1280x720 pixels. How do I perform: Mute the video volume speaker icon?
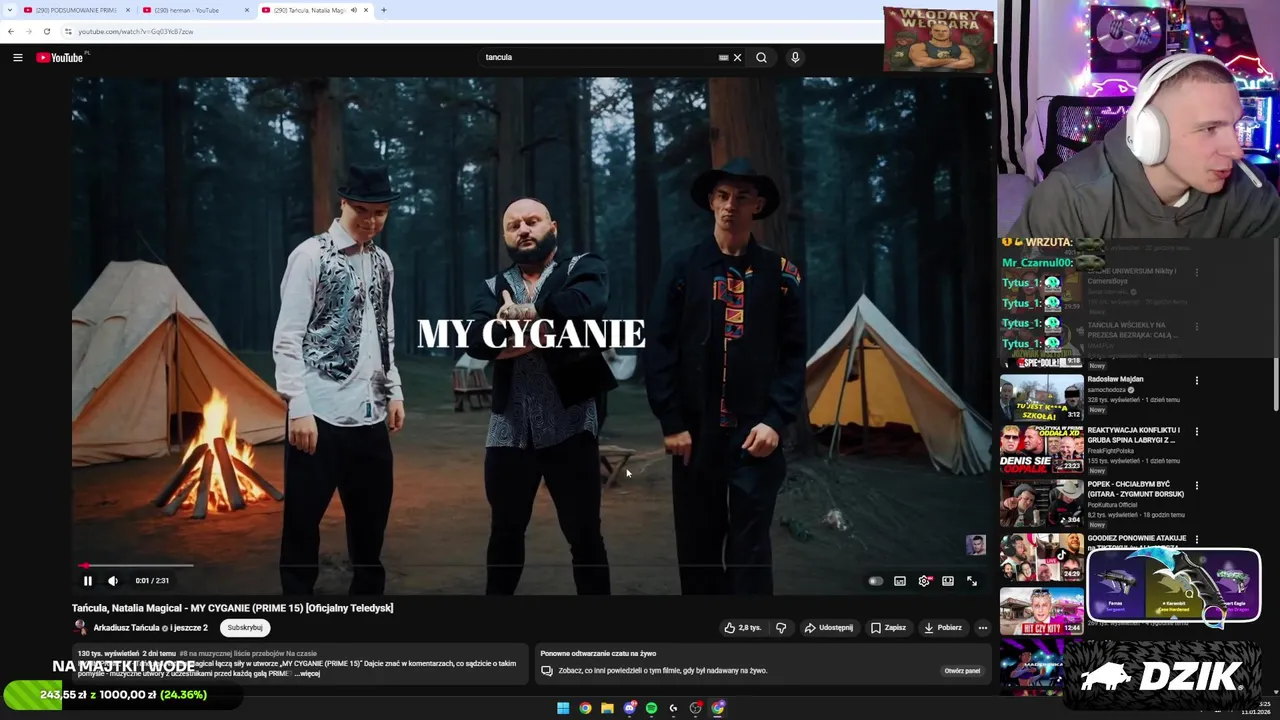(113, 581)
